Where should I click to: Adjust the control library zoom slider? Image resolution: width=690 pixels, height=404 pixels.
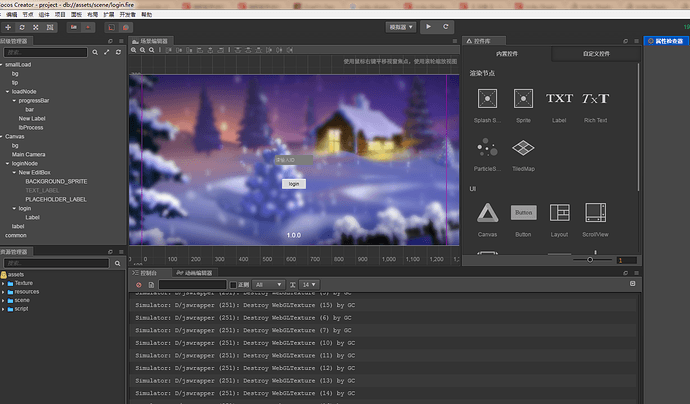[590, 260]
